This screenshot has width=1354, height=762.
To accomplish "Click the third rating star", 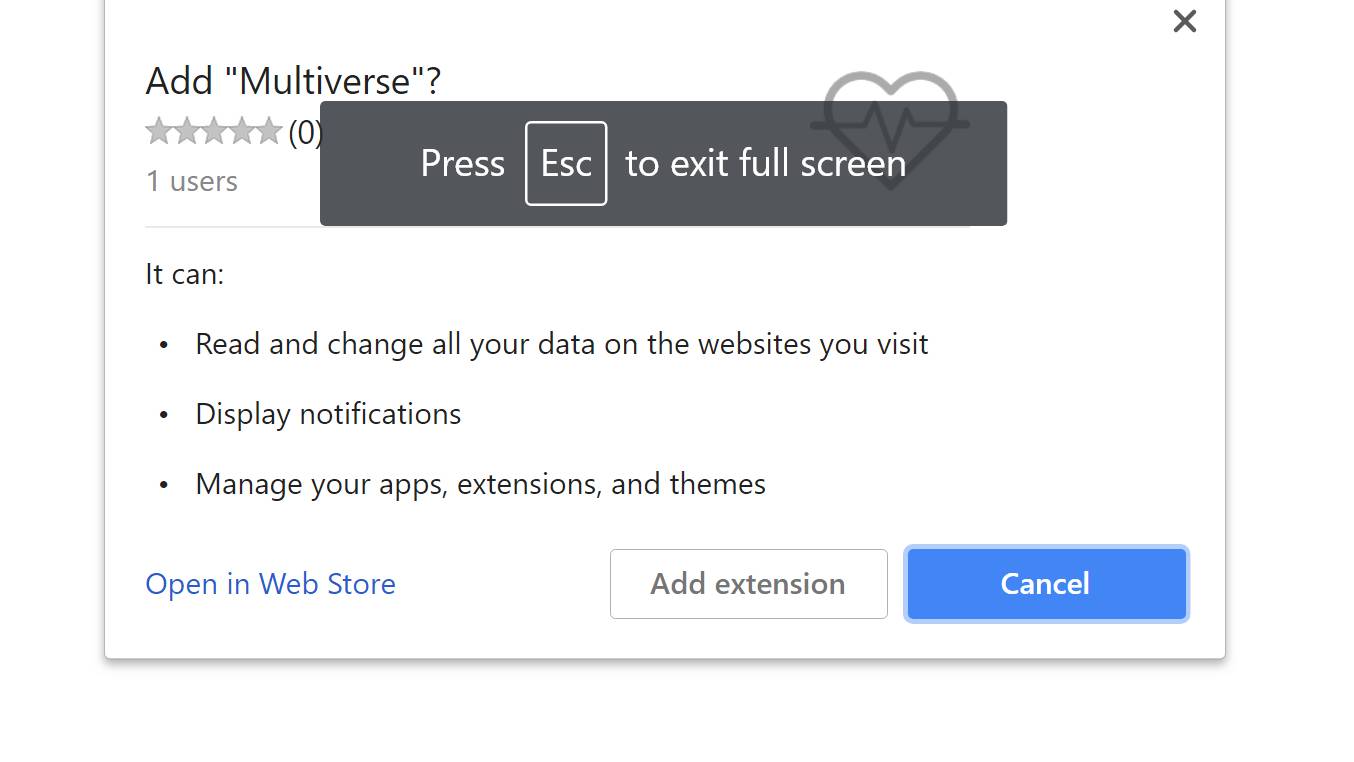I will pos(213,132).
